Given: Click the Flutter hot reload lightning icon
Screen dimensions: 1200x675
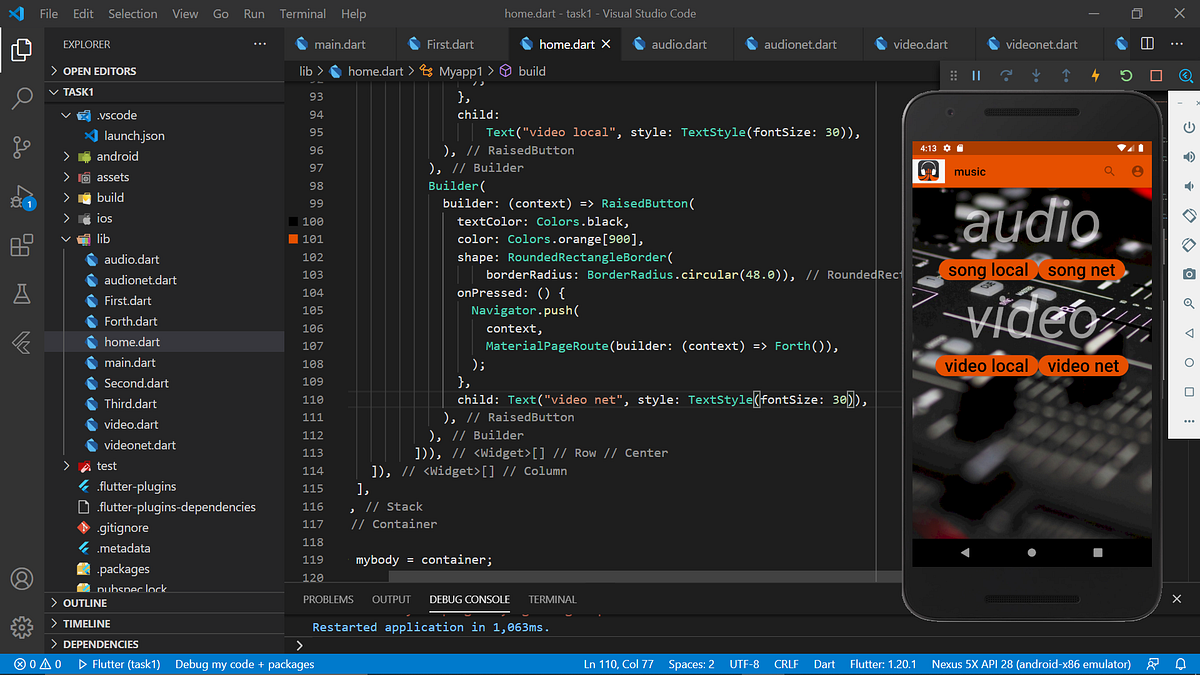Looking at the screenshot, I should tap(1096, 76).
